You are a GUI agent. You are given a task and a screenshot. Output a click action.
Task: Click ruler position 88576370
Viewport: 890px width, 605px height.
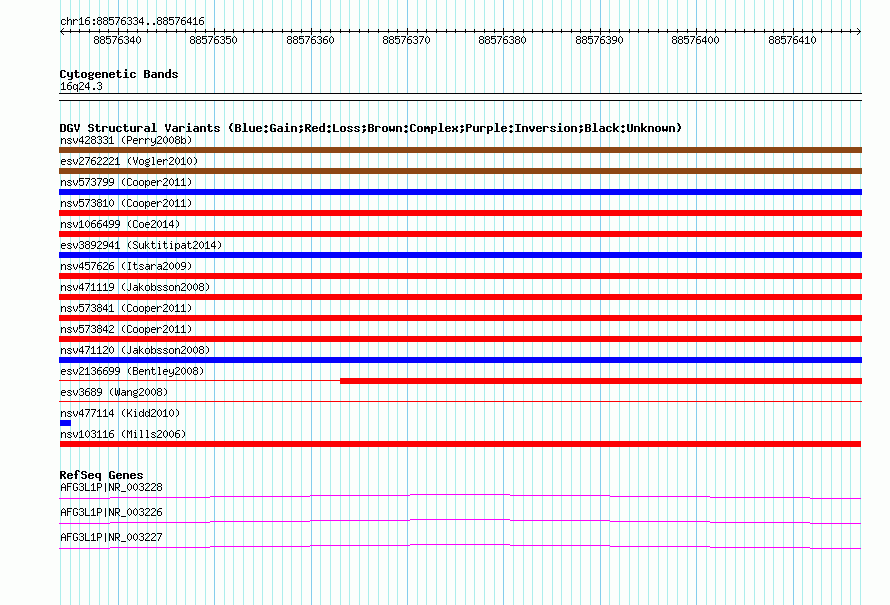[406, 40]
